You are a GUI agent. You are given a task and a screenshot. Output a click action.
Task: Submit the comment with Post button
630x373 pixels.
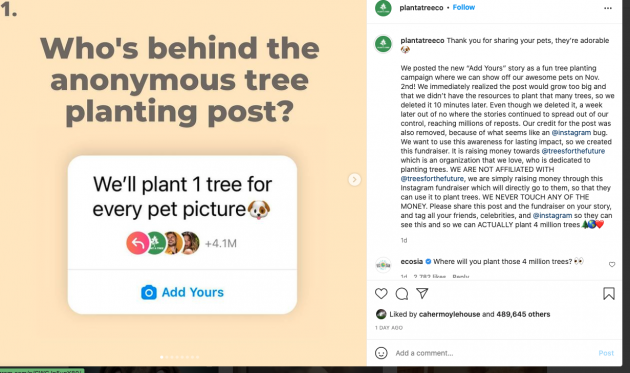606,353
